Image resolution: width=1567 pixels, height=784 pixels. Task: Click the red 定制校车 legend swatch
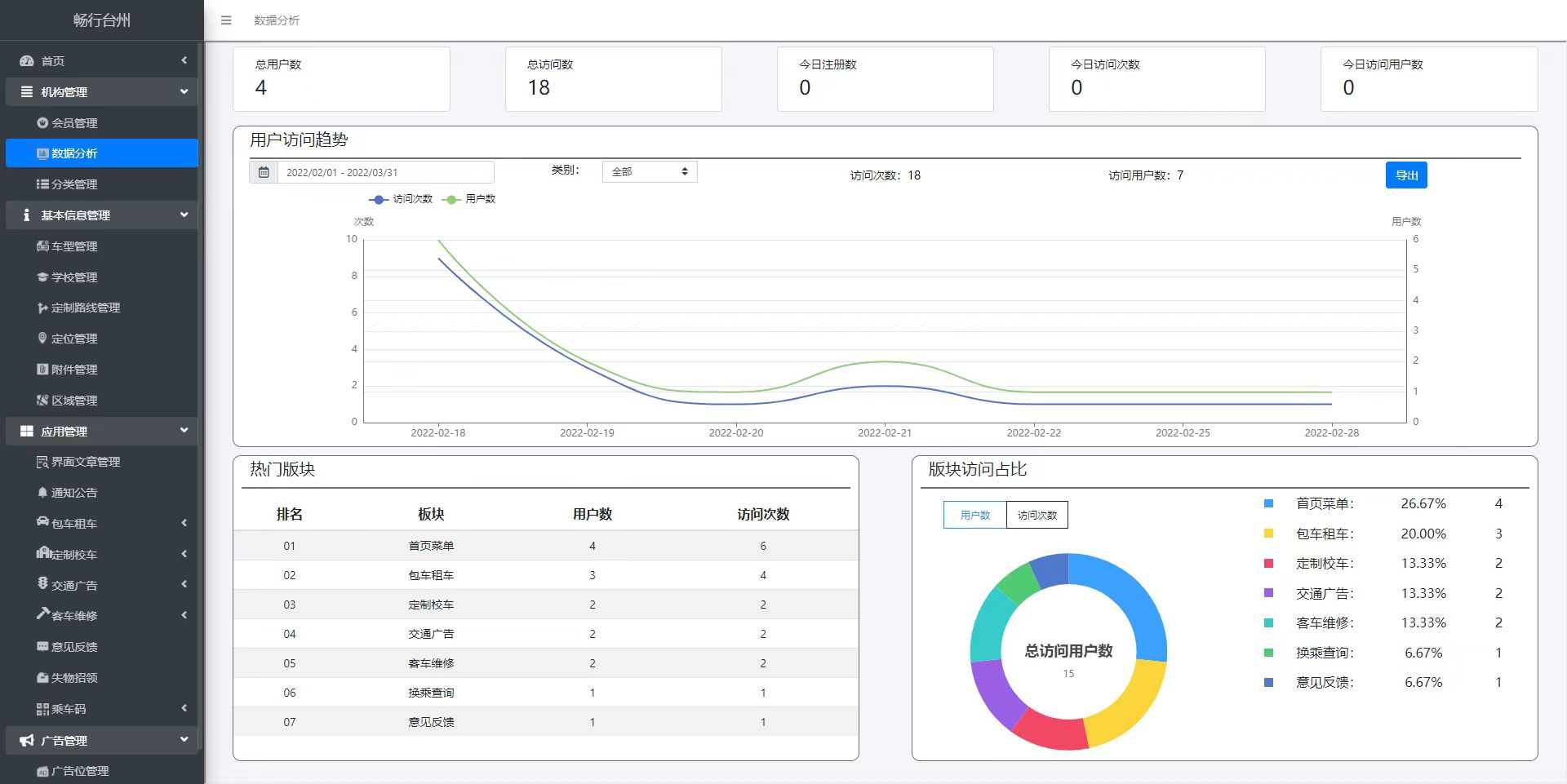1268,564
